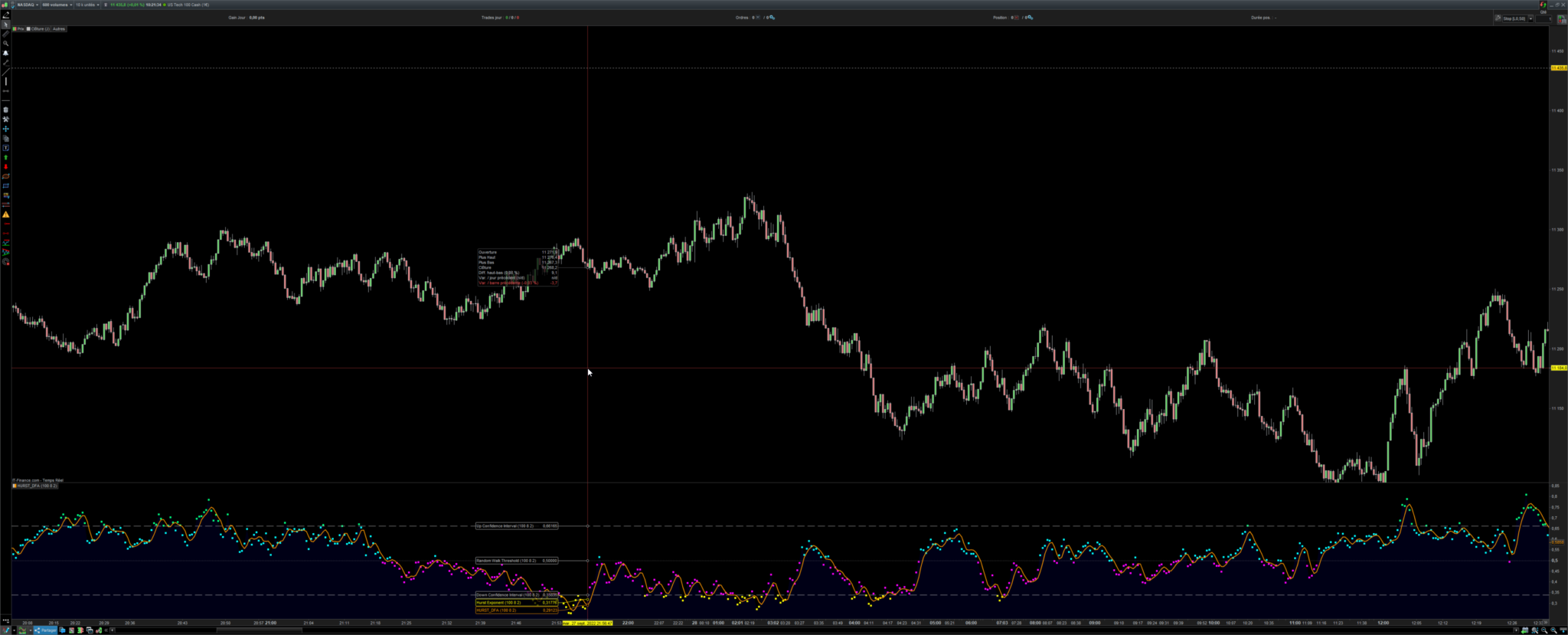This screenshot has height=635, width=1568.
Task: Select the Autres tab
Action: [59, 29]
